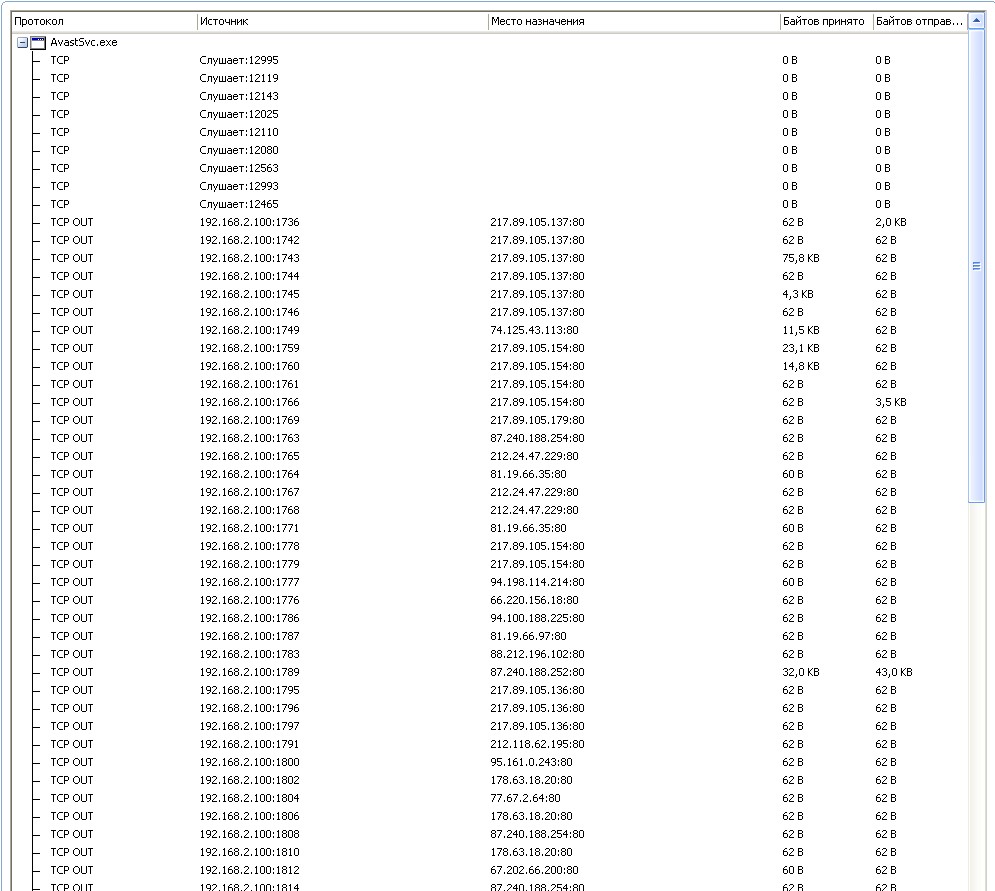
Task: Select source 192.168.2.100:1736
Action: coord(249,222)
